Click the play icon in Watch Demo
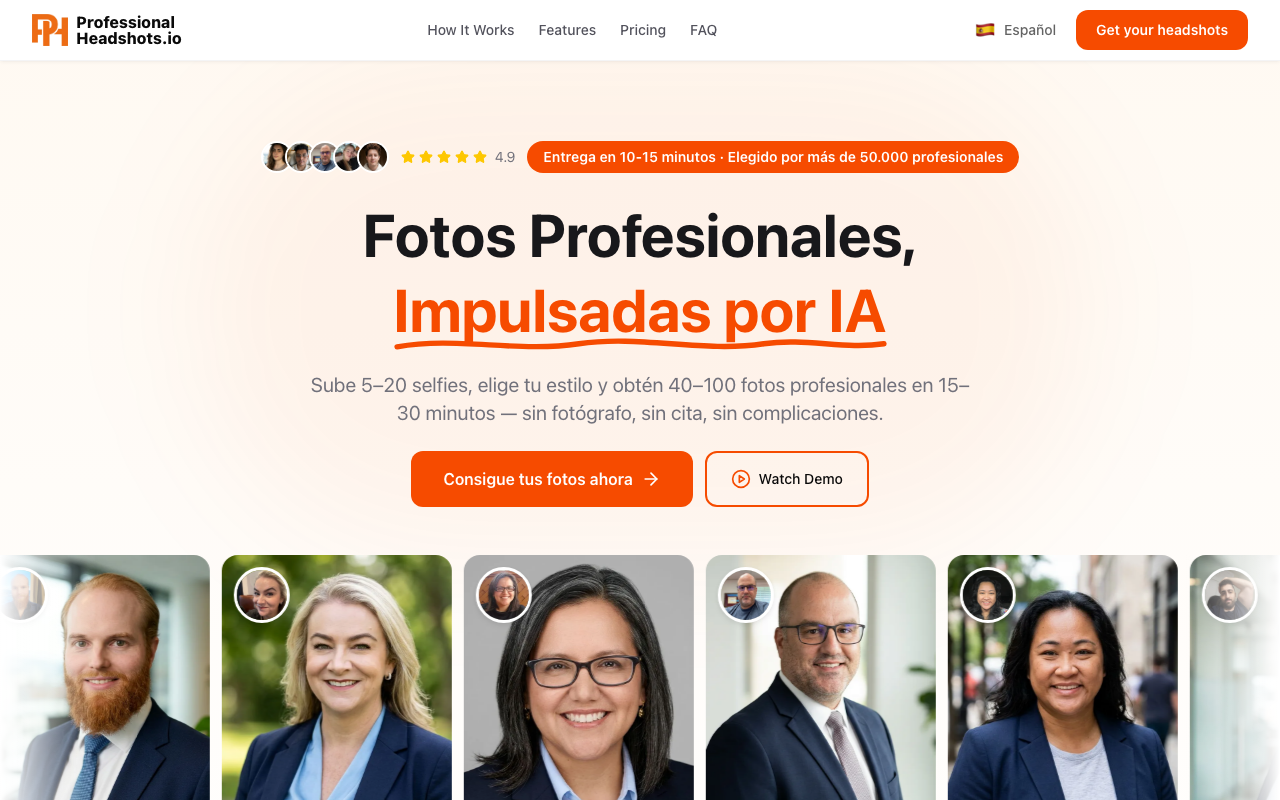Screen dimensions: 1280x800 pos(740,479)
